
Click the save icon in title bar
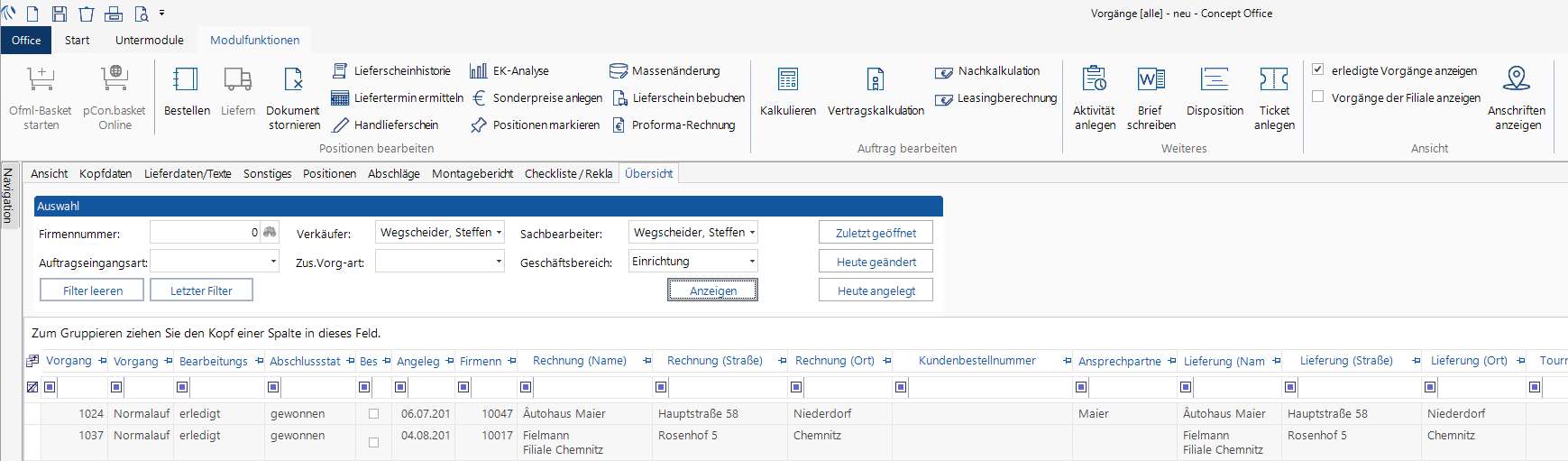coord(60,14)
